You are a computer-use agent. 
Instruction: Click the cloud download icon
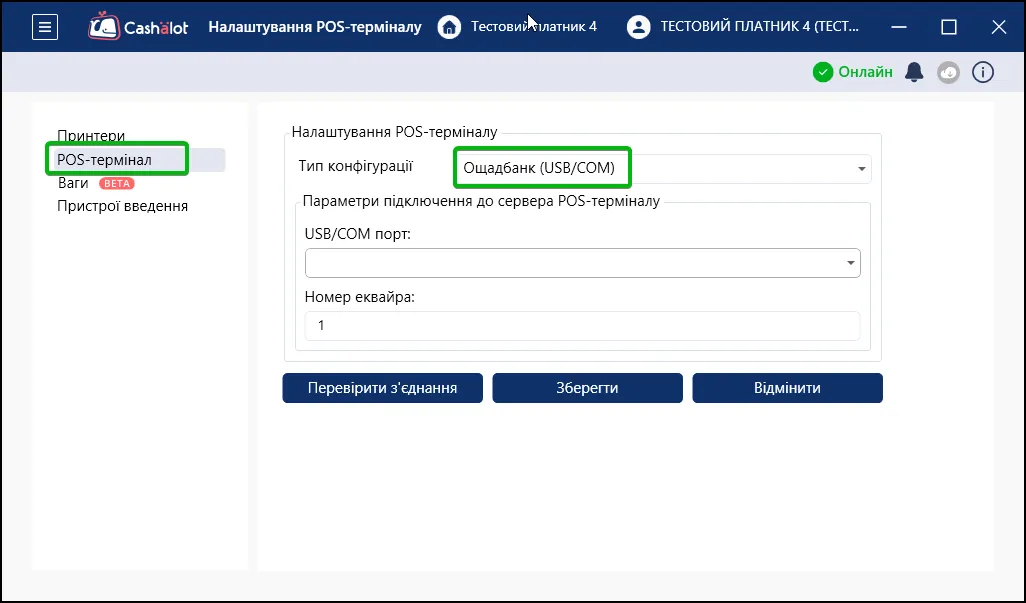point(948,72)
